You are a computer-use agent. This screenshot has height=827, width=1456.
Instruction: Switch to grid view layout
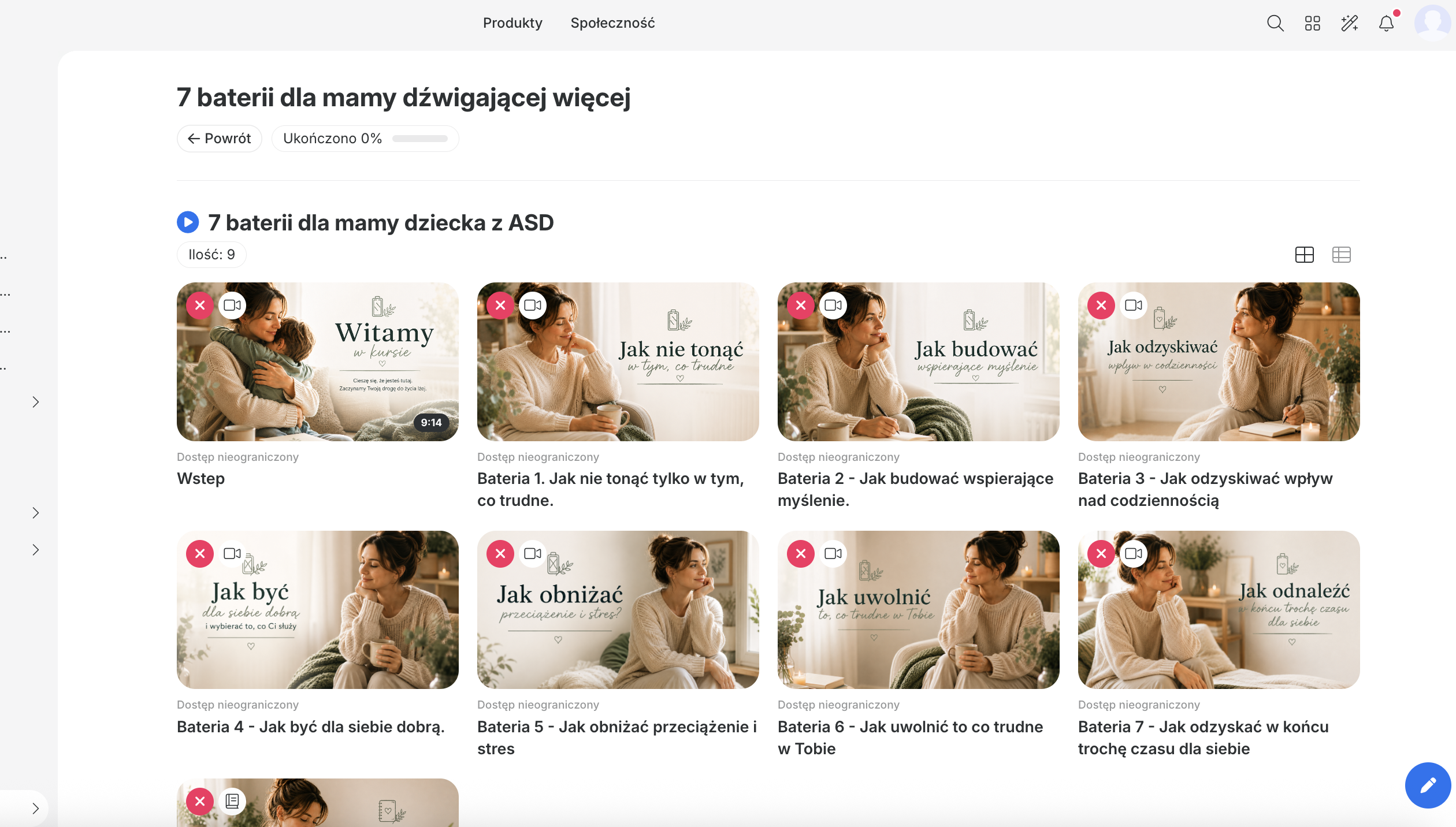1304,255
